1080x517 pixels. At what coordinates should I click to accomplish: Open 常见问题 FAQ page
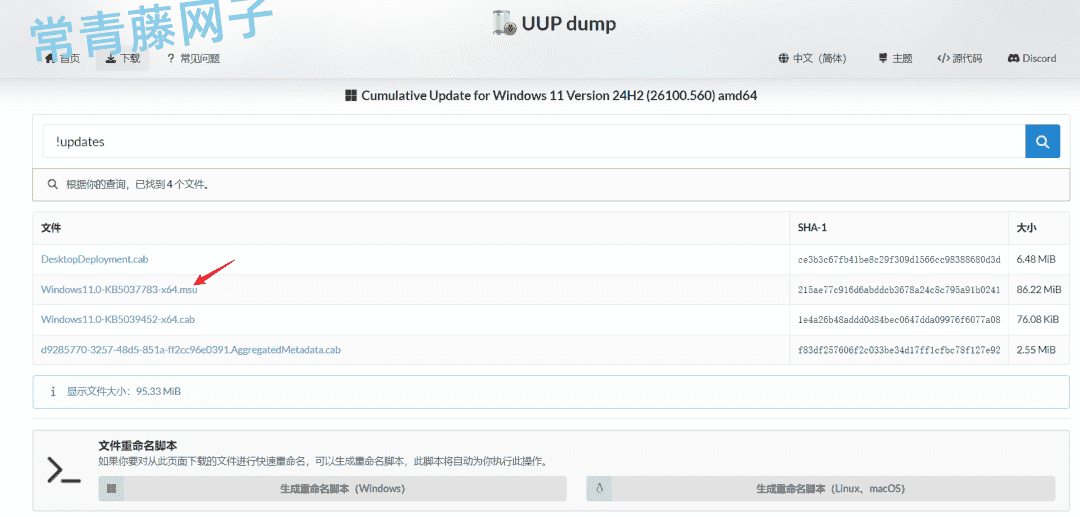(x=194, y=59)
